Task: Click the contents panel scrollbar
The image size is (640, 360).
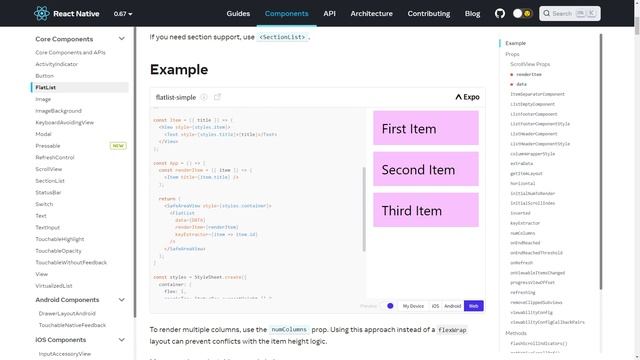Action: click(600, 162)
